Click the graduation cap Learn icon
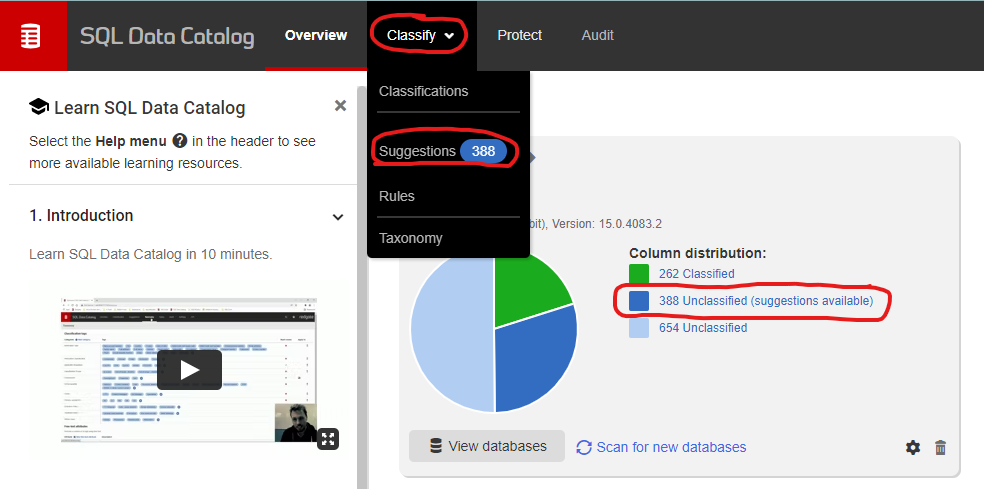This screenshot has width=984, height=489. pos(39,107)
